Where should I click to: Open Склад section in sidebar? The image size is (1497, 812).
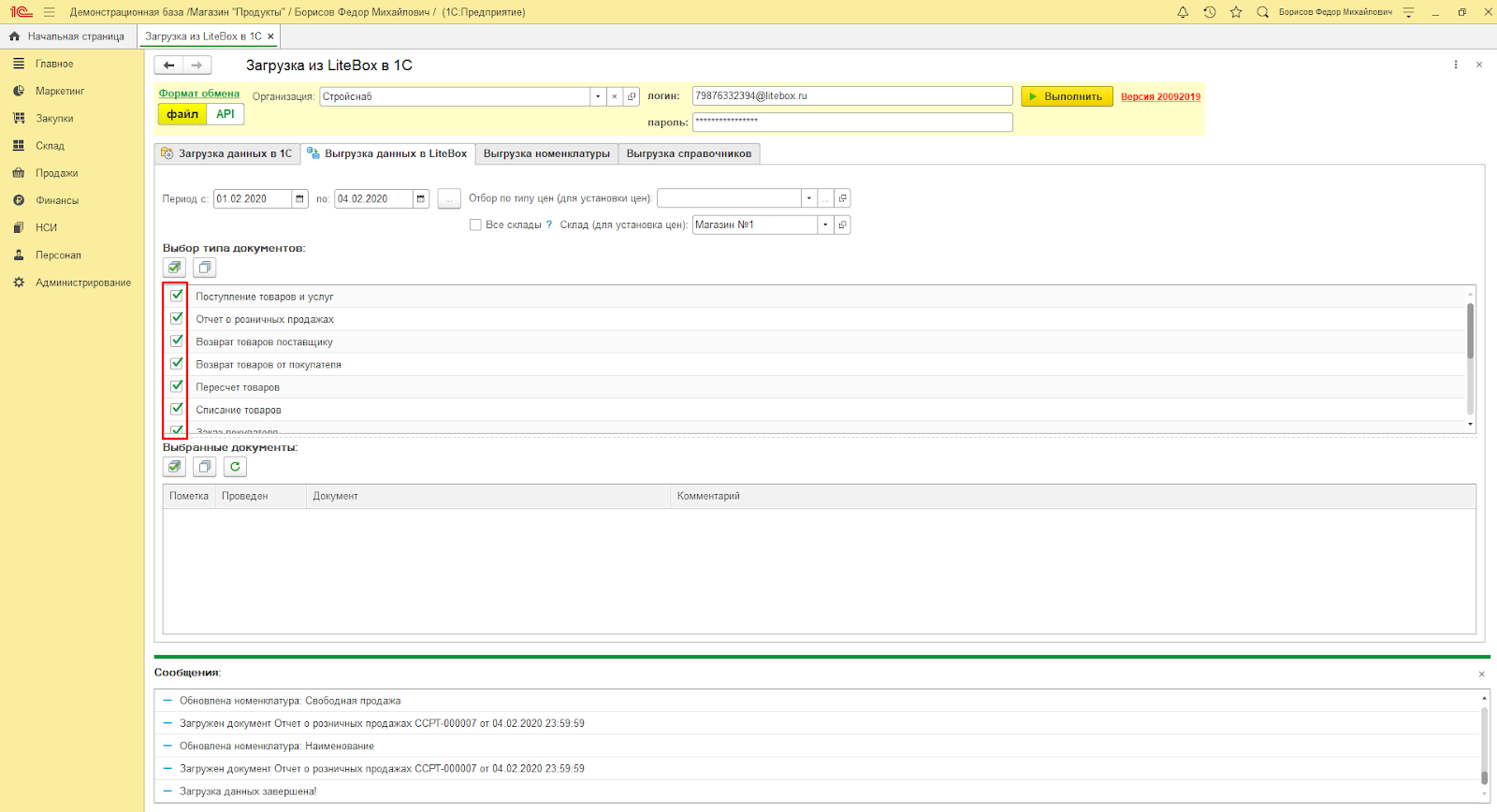(x=50, y=146)
